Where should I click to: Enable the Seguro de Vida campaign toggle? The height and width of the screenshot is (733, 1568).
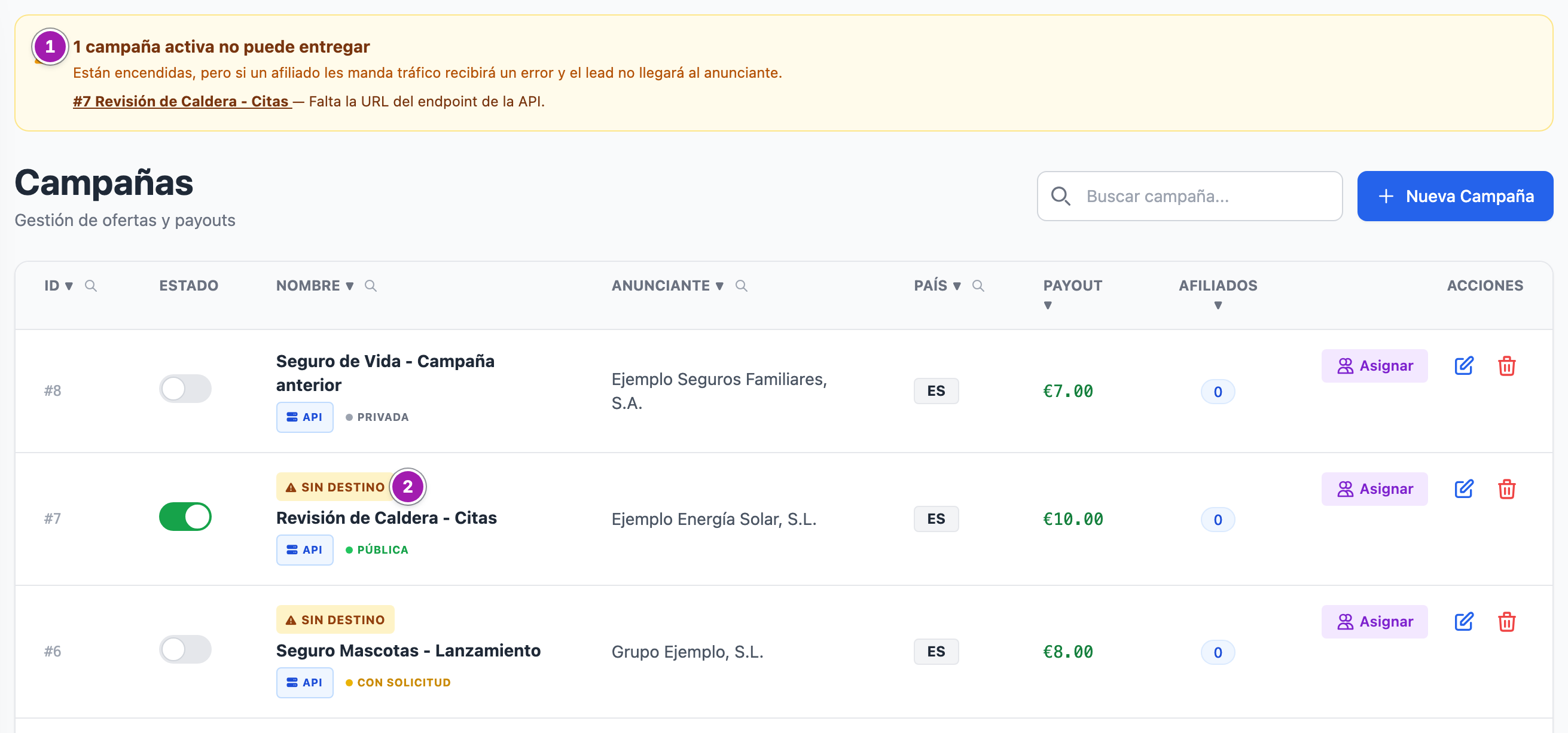click(x=185, y=389)
